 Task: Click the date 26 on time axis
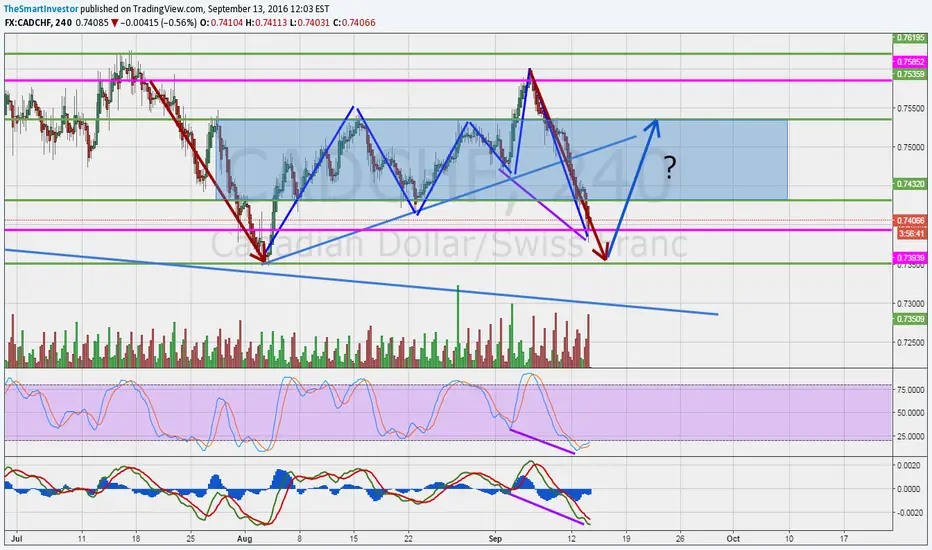680,539
